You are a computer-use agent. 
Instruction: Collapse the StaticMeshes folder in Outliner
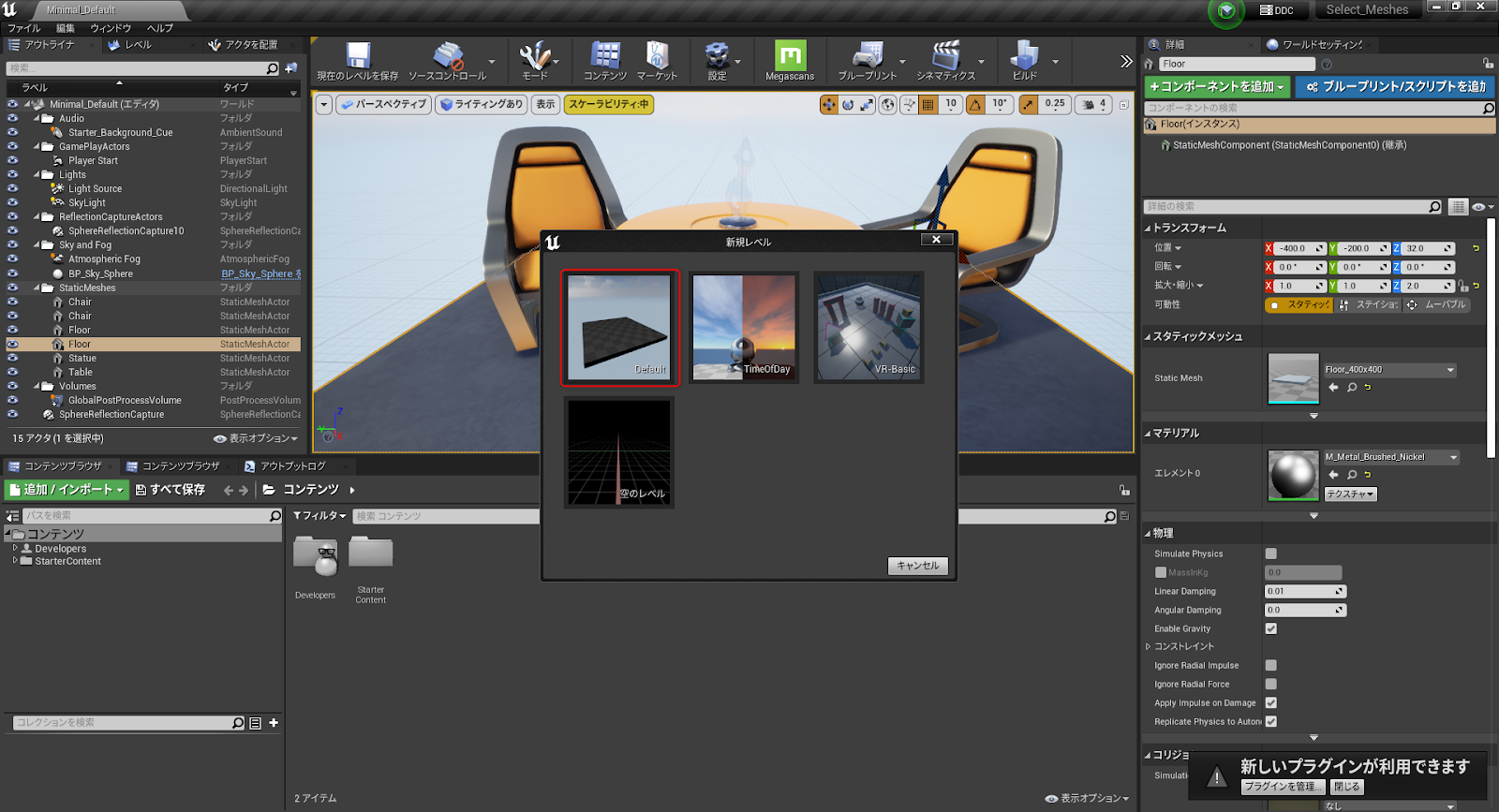(37, 288)
